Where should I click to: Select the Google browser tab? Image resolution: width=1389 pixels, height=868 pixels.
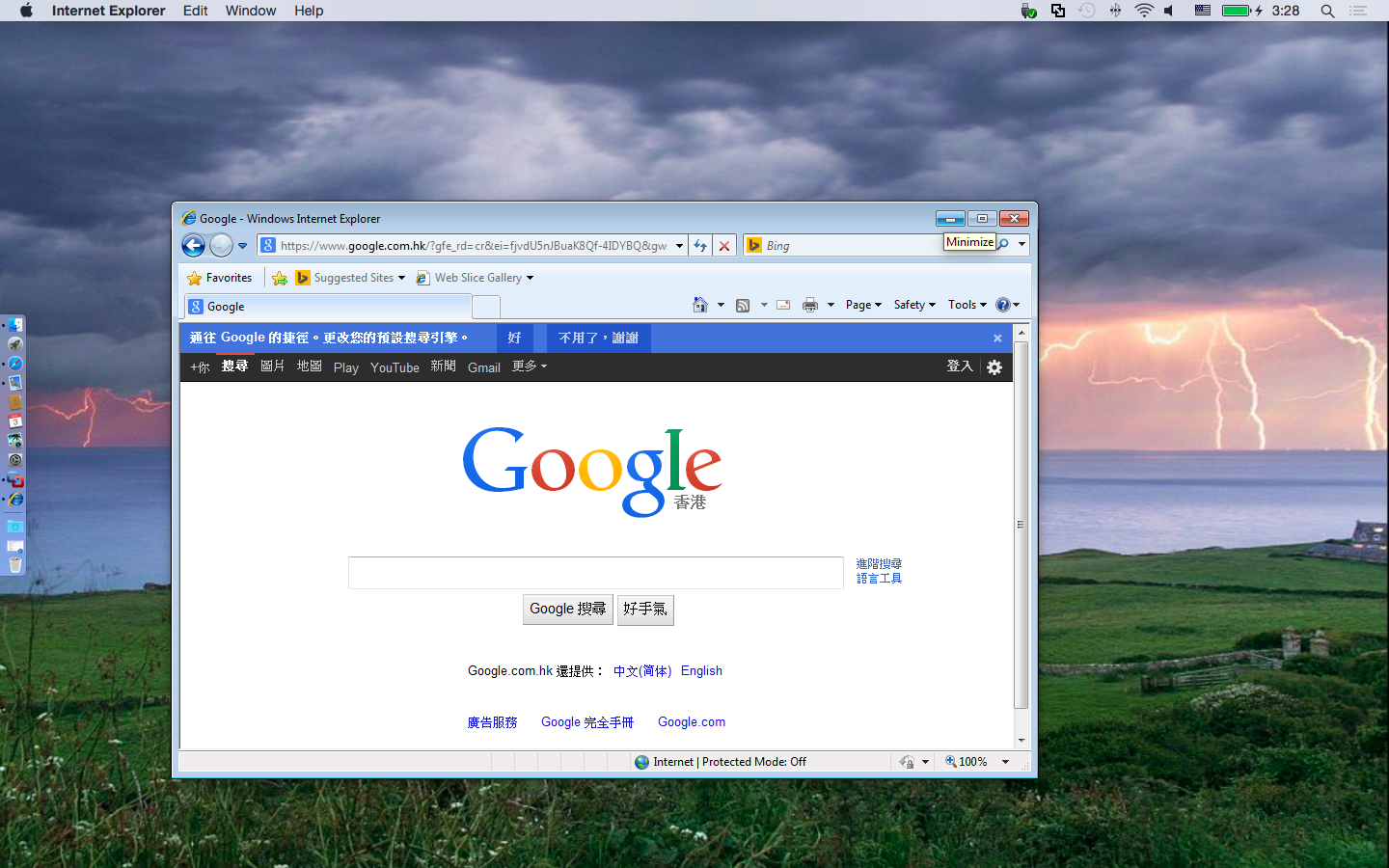328,307
